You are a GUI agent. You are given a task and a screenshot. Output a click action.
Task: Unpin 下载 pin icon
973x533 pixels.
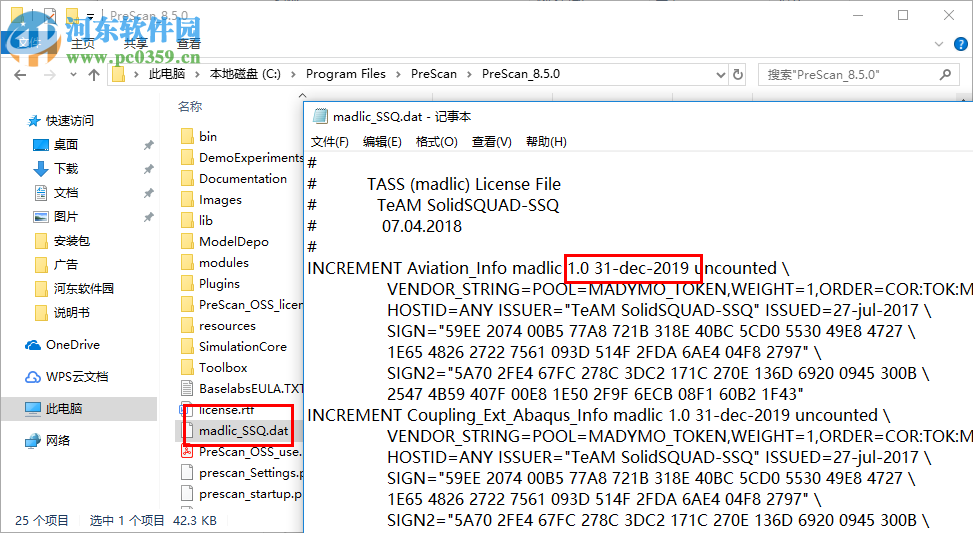pyautogui.click(x=148, y=169)
